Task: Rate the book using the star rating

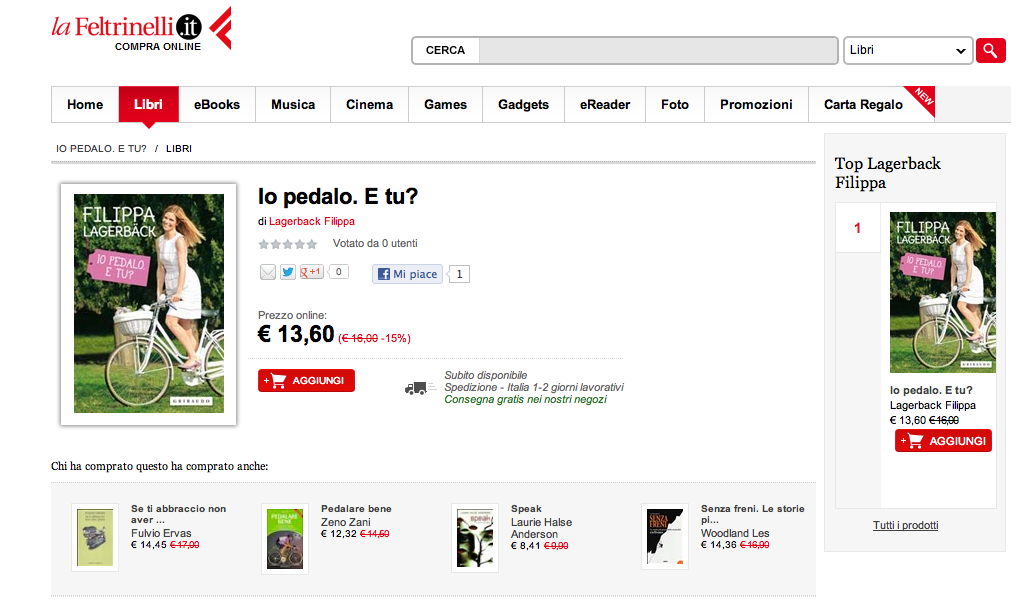Action: click(288, 244)
